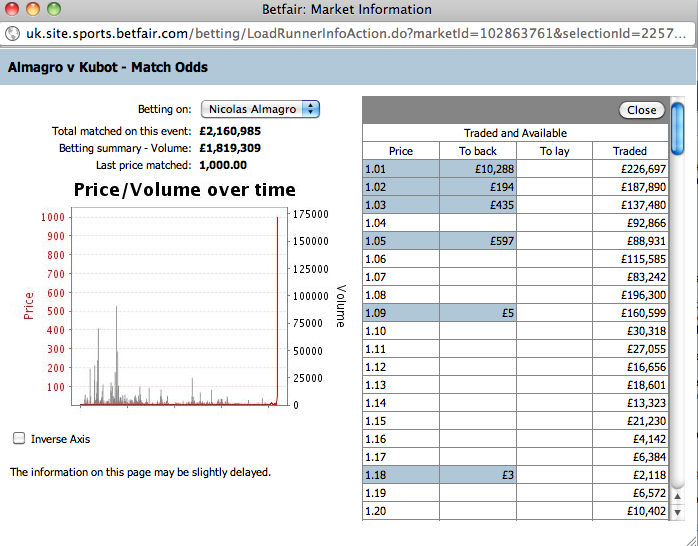698x546 pixels.
Task: Click the table scrollbar down arrow
Action: [677, 512]
